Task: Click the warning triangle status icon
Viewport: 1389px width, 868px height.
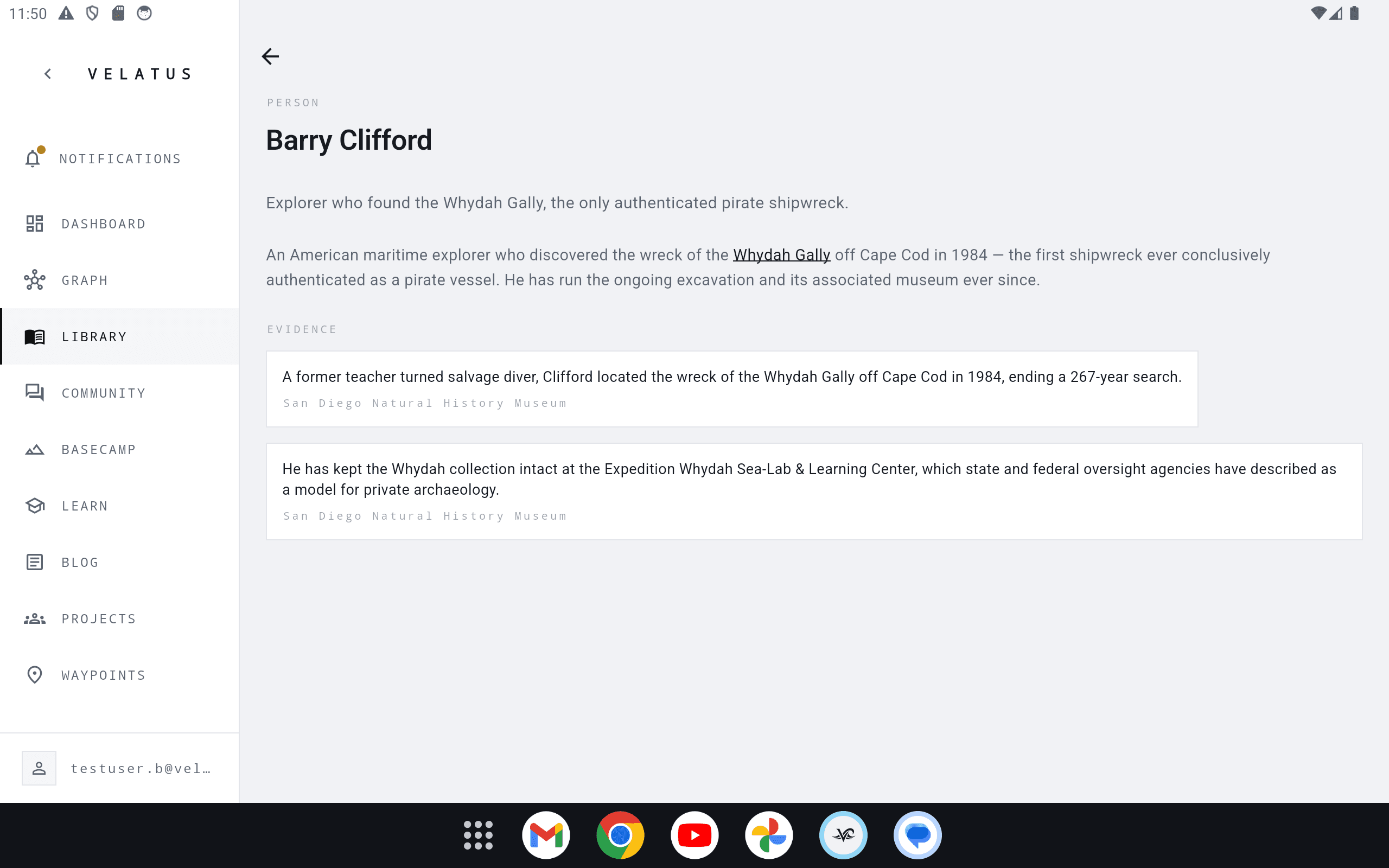Action: (66, 13)
